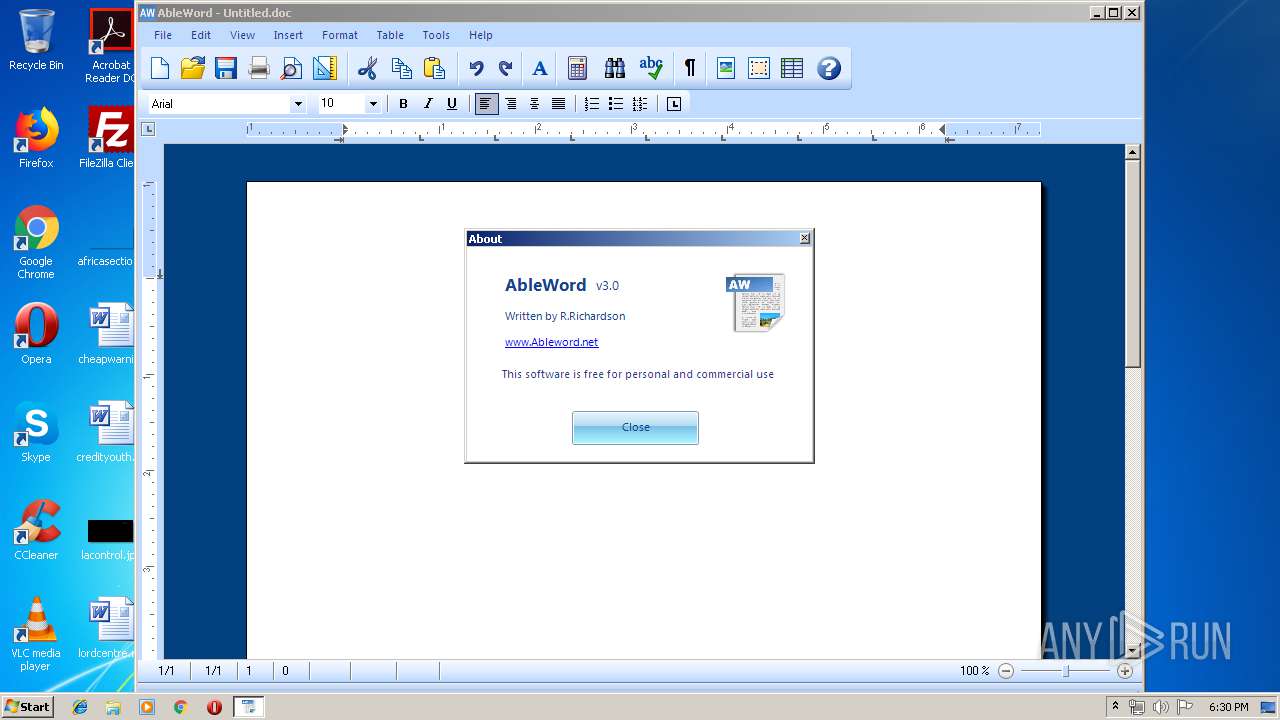Image resolution: width=1280 pixels, height=720 pixels.
Task: Insert a text frame with the dashed box icon
Action: pos(759,68)
